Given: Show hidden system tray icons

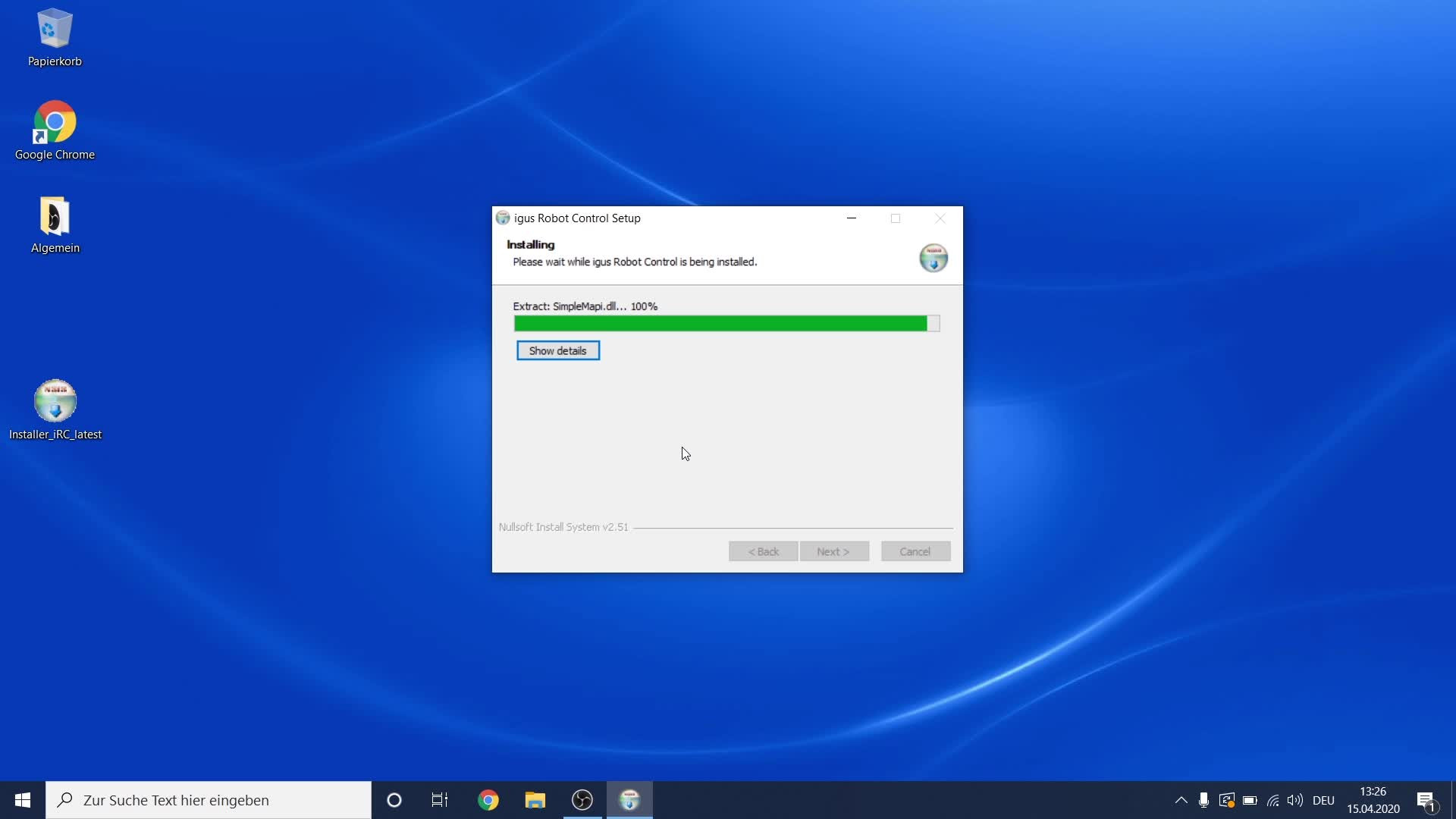Looking at the screenshot, I should tap(1181, 800).
